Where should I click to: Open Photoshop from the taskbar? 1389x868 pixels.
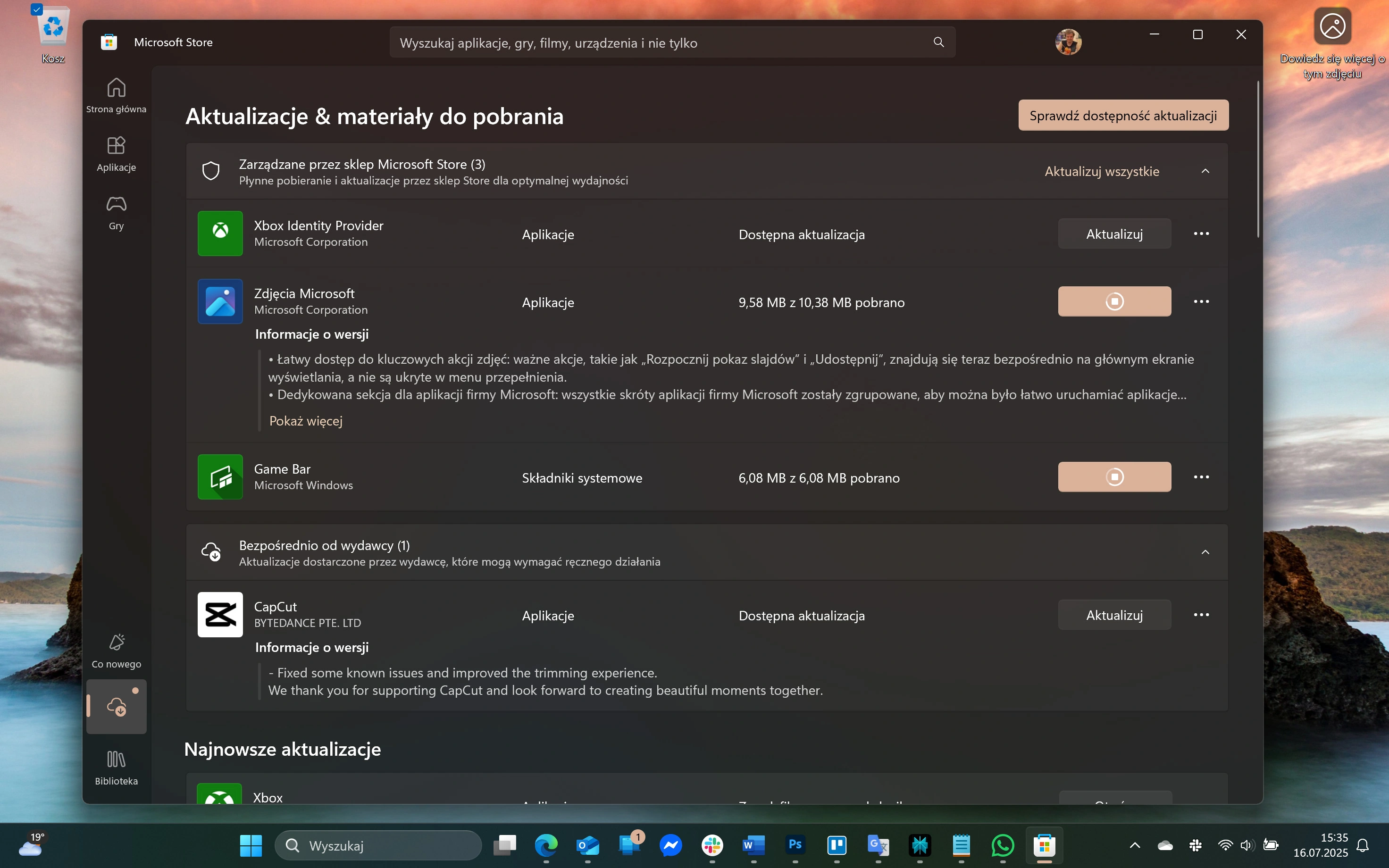[795, 845]
